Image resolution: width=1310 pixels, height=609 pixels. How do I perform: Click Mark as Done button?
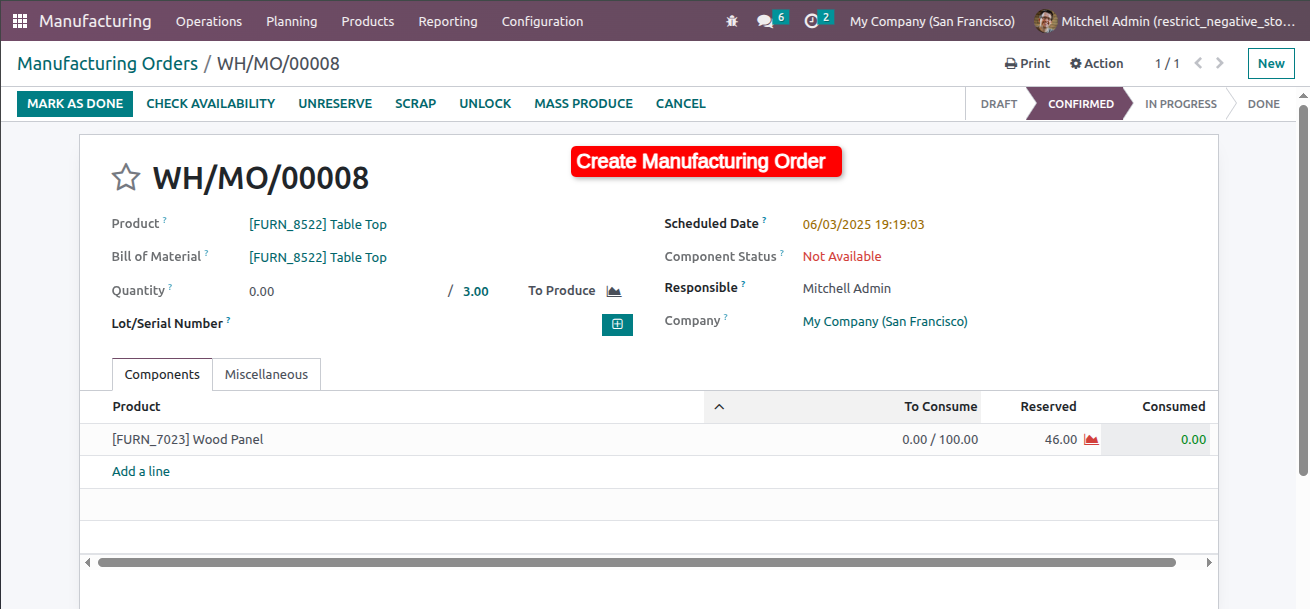click(x=75, y=104)
